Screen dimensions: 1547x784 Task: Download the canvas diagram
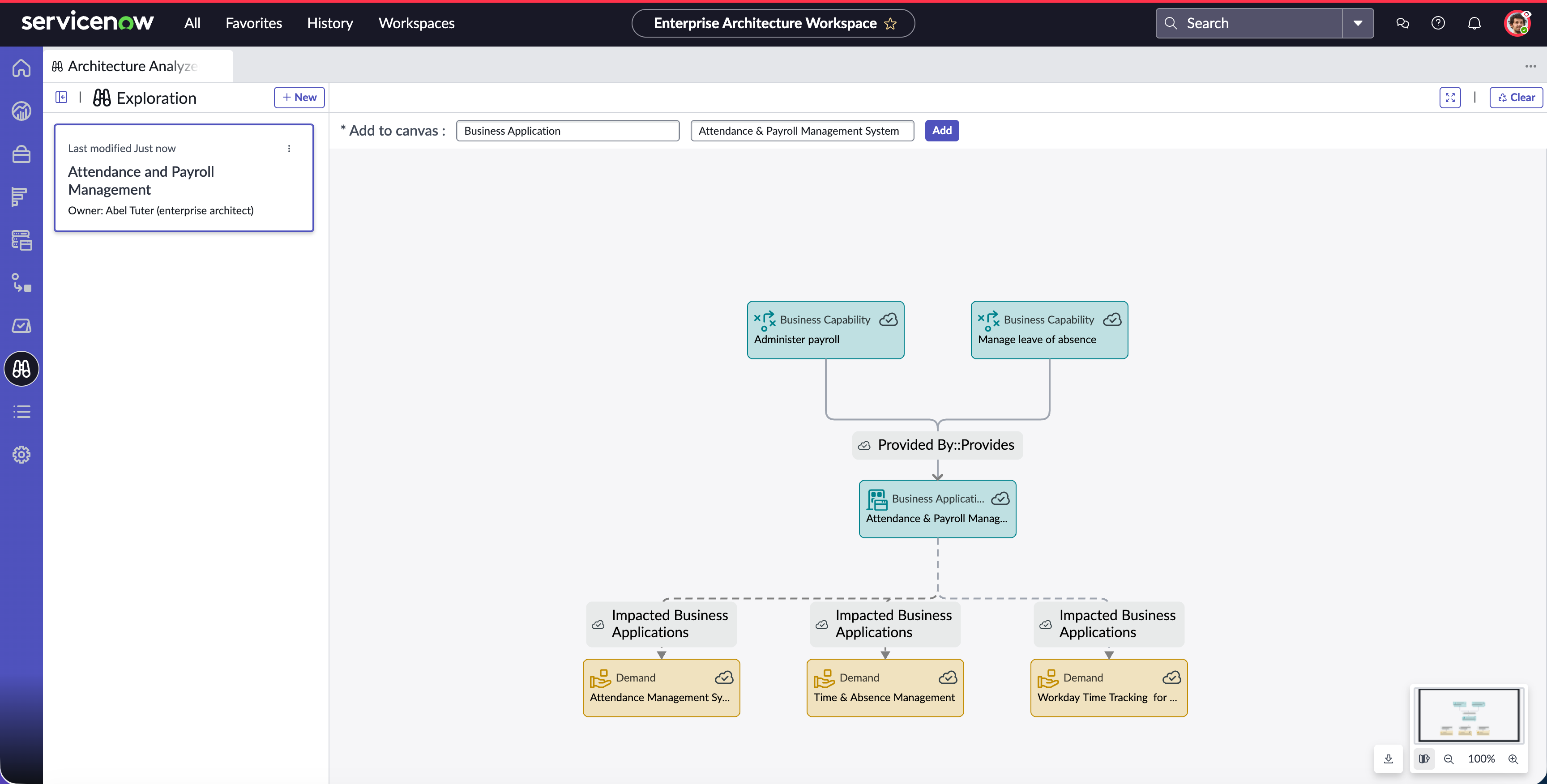(x=1389, y=759)
